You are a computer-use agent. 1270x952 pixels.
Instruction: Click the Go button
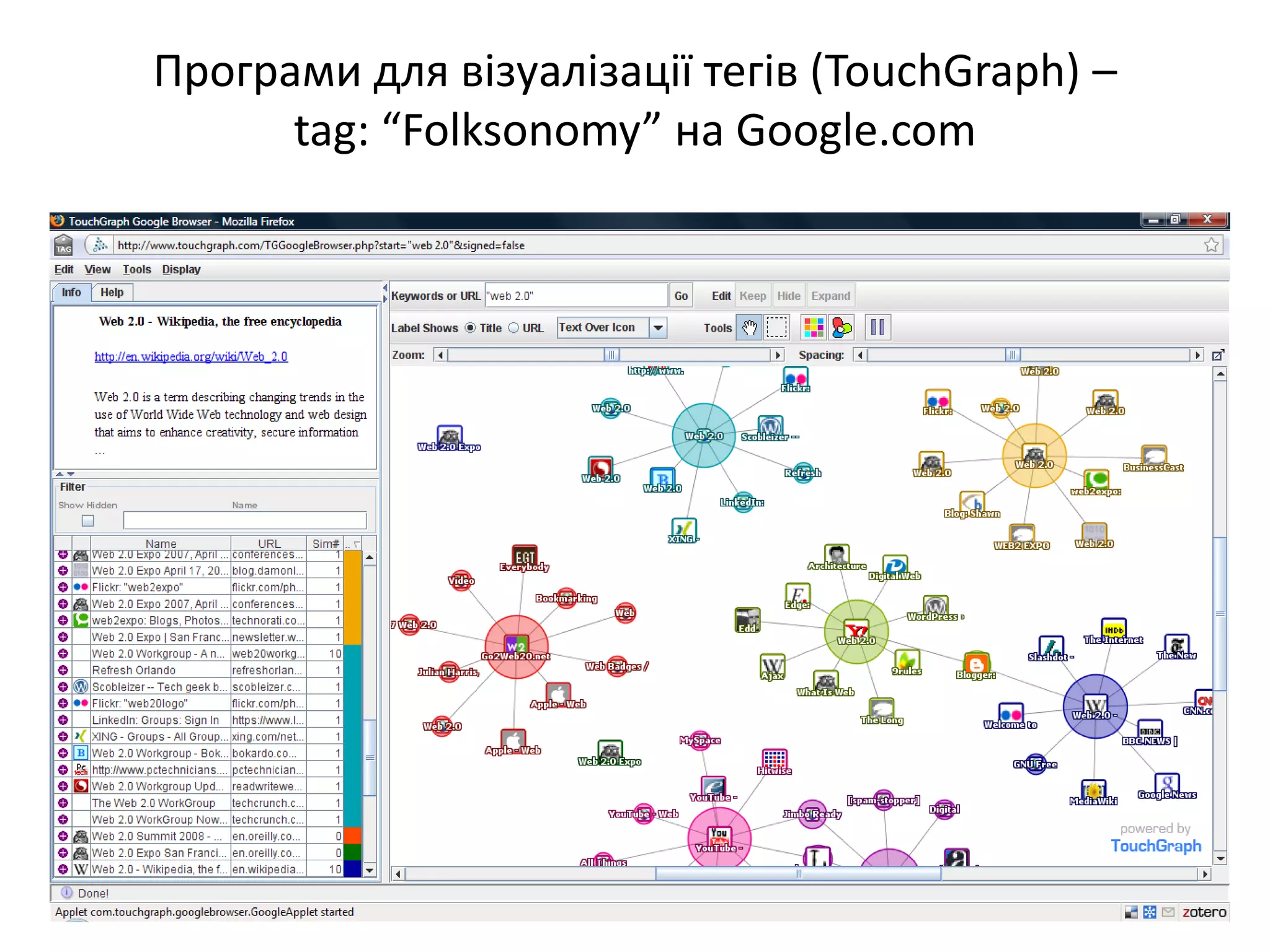681,296
